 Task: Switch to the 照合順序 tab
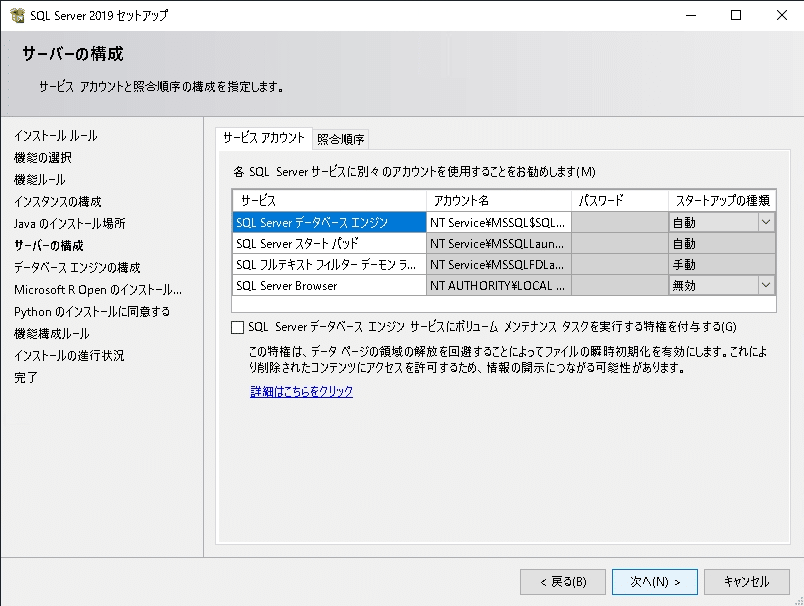tap(340, 139)
